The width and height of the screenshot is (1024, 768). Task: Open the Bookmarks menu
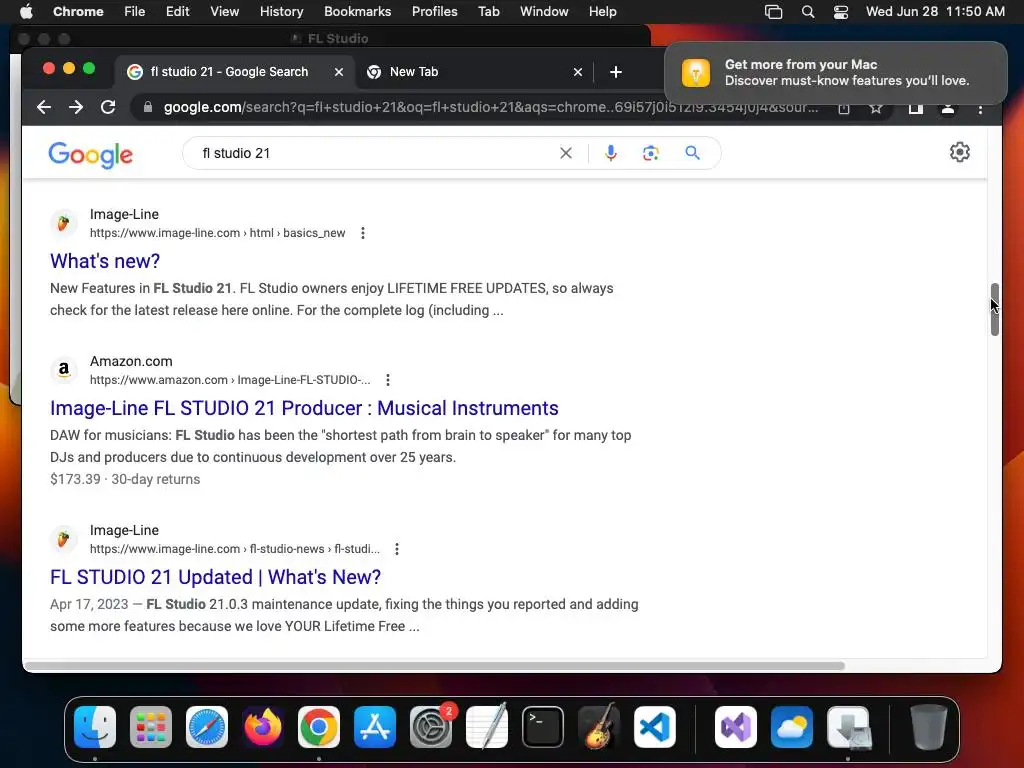[x=357, y=11]
